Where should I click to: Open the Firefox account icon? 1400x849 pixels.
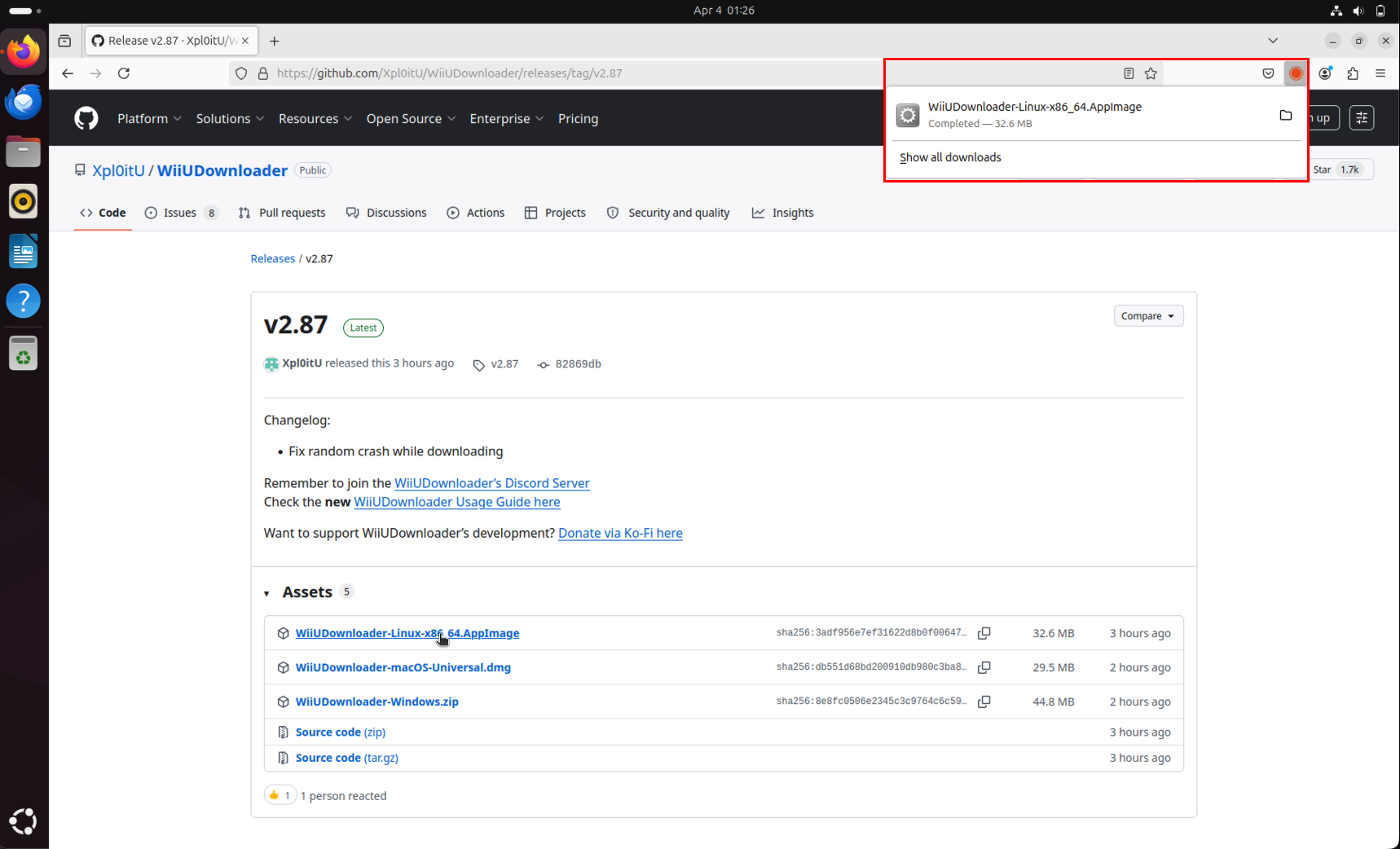pyautogui.click(x=1325, y=73)
